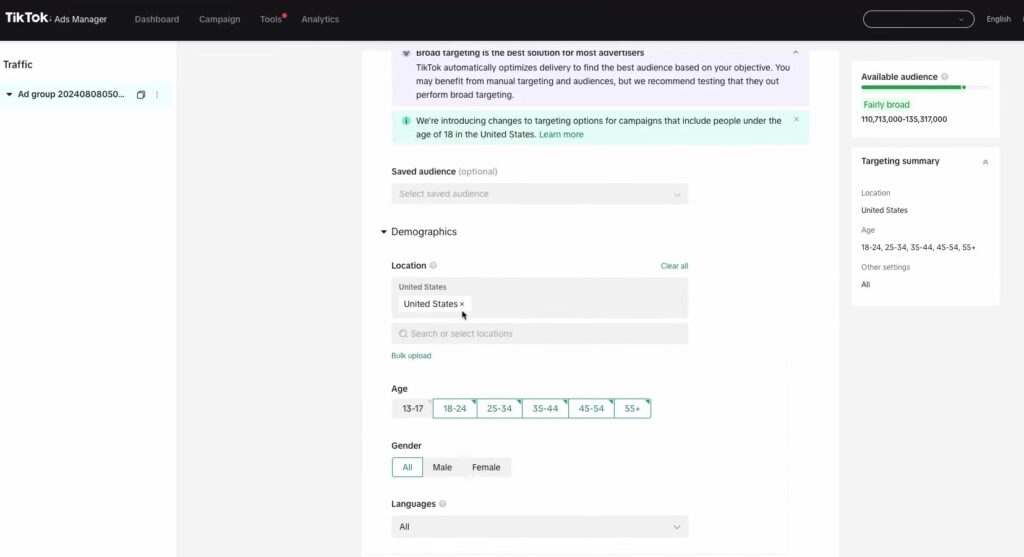1024x557 pixels.
Task: Select the Male gender option
Action: pyautogui.click(x=442, y=467)
